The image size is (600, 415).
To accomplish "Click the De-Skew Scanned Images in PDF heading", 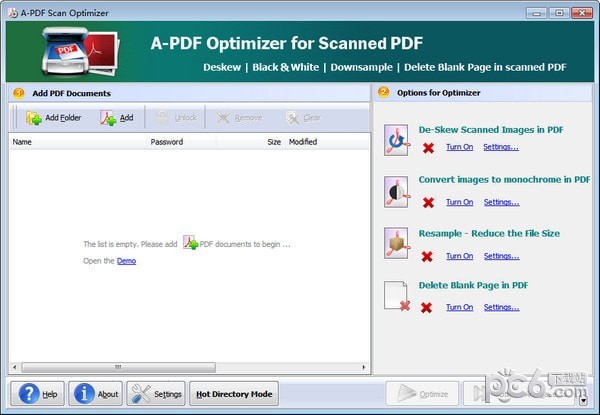I will click(491, 130).
